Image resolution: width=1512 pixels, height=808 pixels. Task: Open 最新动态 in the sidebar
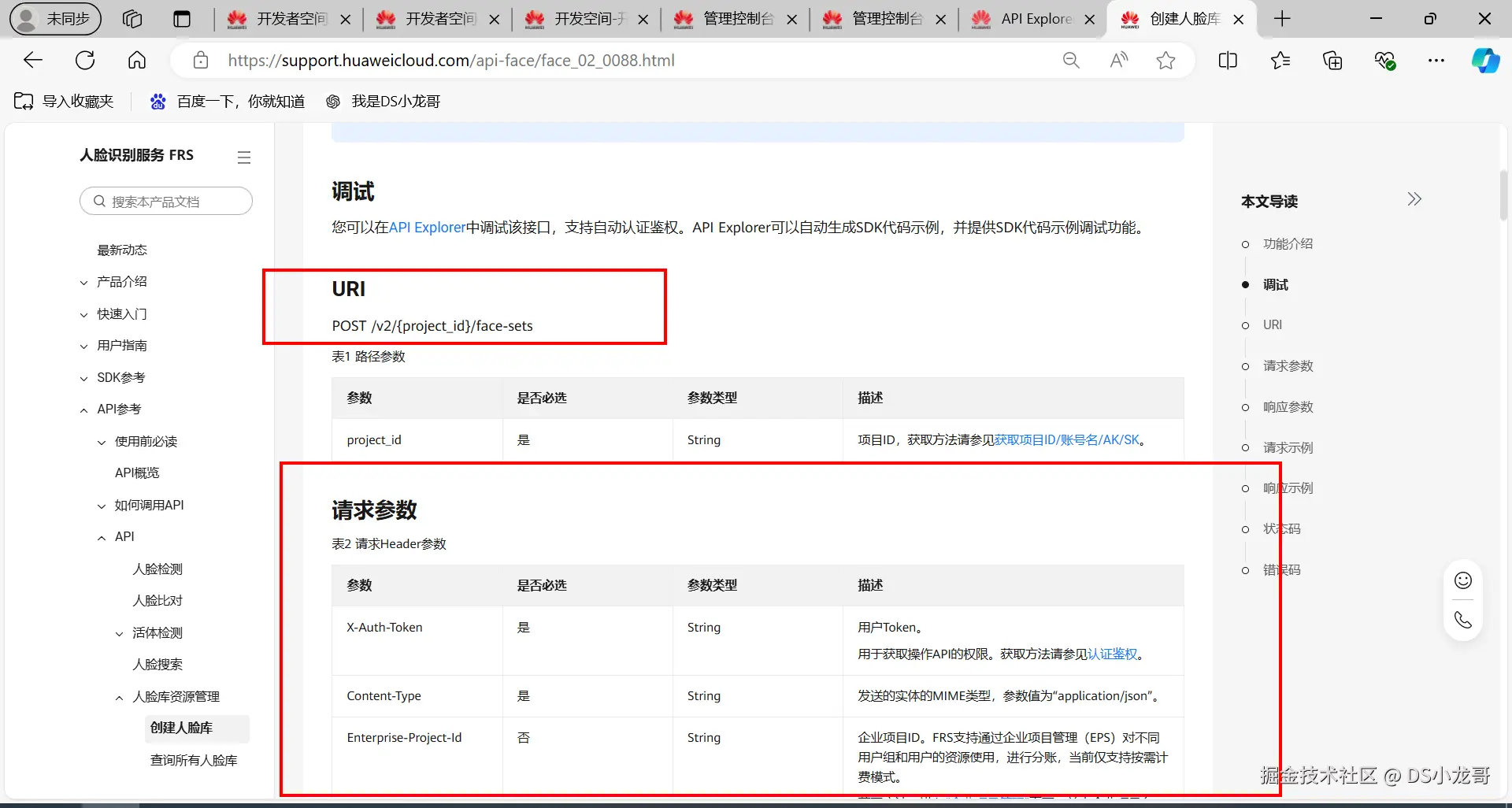click(122, 250)
